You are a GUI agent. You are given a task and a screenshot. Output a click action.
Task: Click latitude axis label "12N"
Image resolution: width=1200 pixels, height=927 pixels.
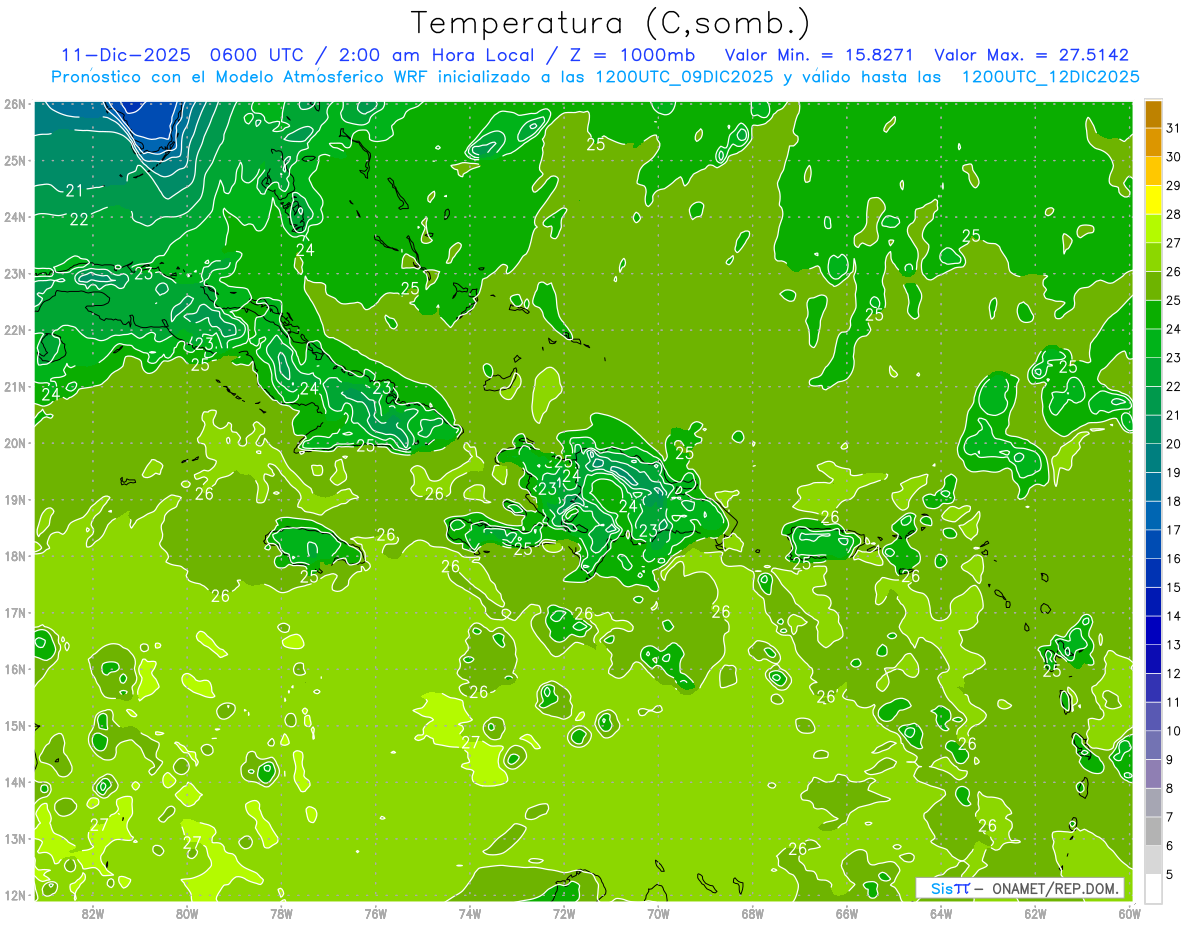(x=15, y=895)
